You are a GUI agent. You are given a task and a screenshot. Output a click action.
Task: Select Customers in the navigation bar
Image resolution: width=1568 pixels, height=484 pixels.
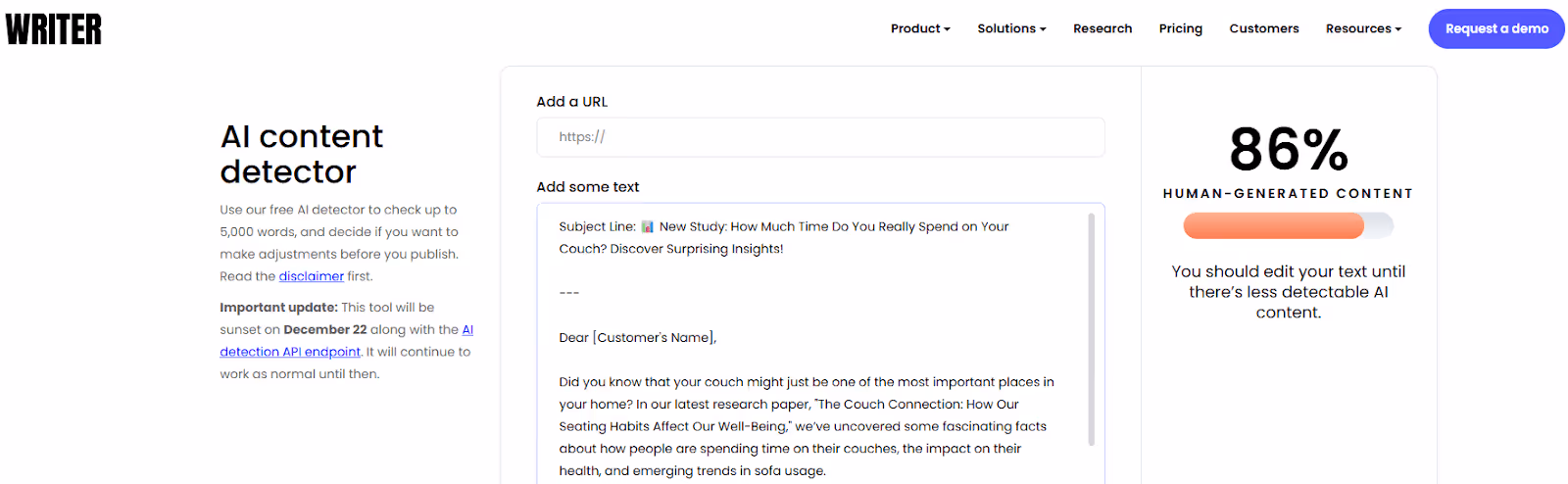tap(1263, 28)
